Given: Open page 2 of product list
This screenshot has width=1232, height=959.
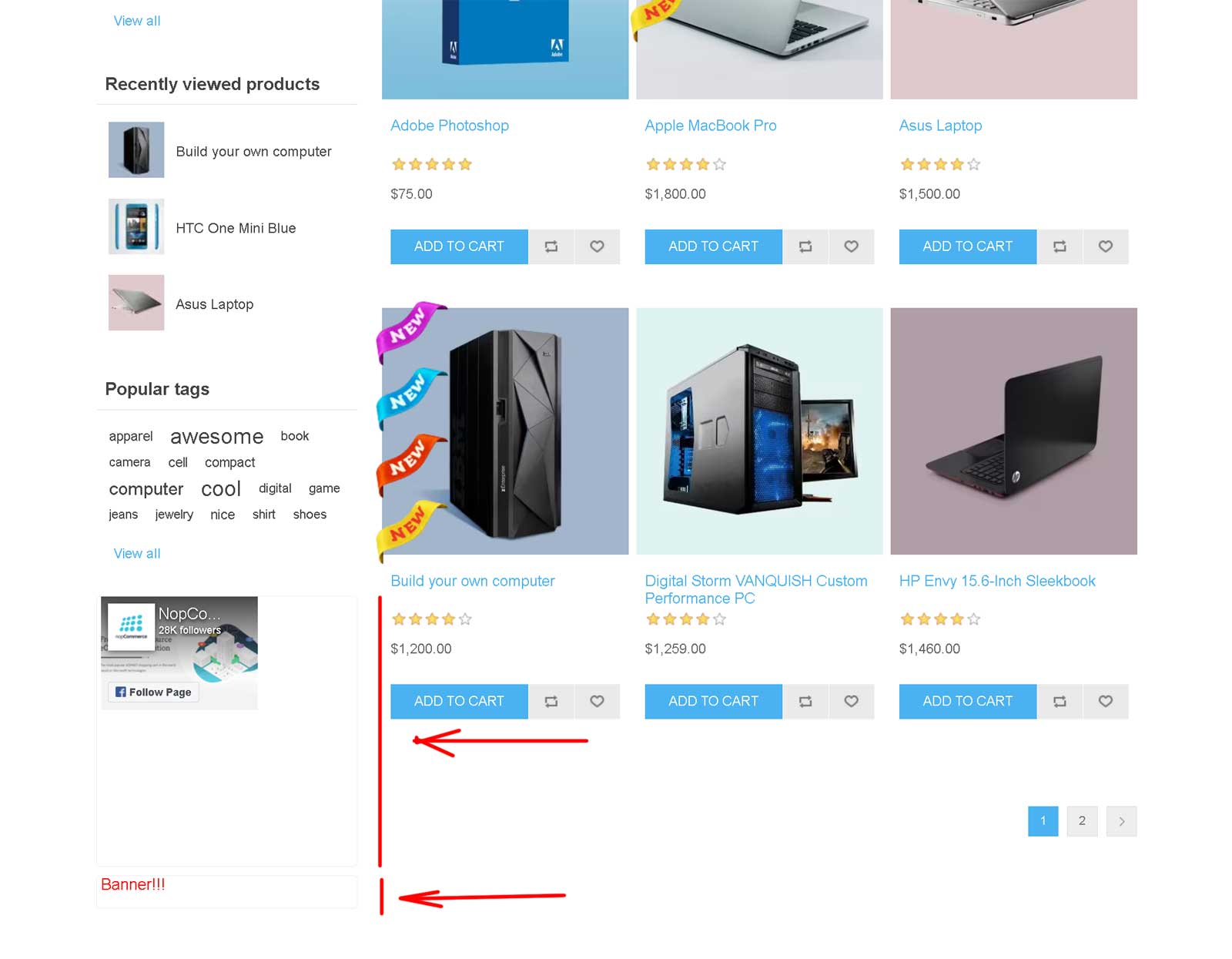Looking at the screenshot, I should (1082, 821).
